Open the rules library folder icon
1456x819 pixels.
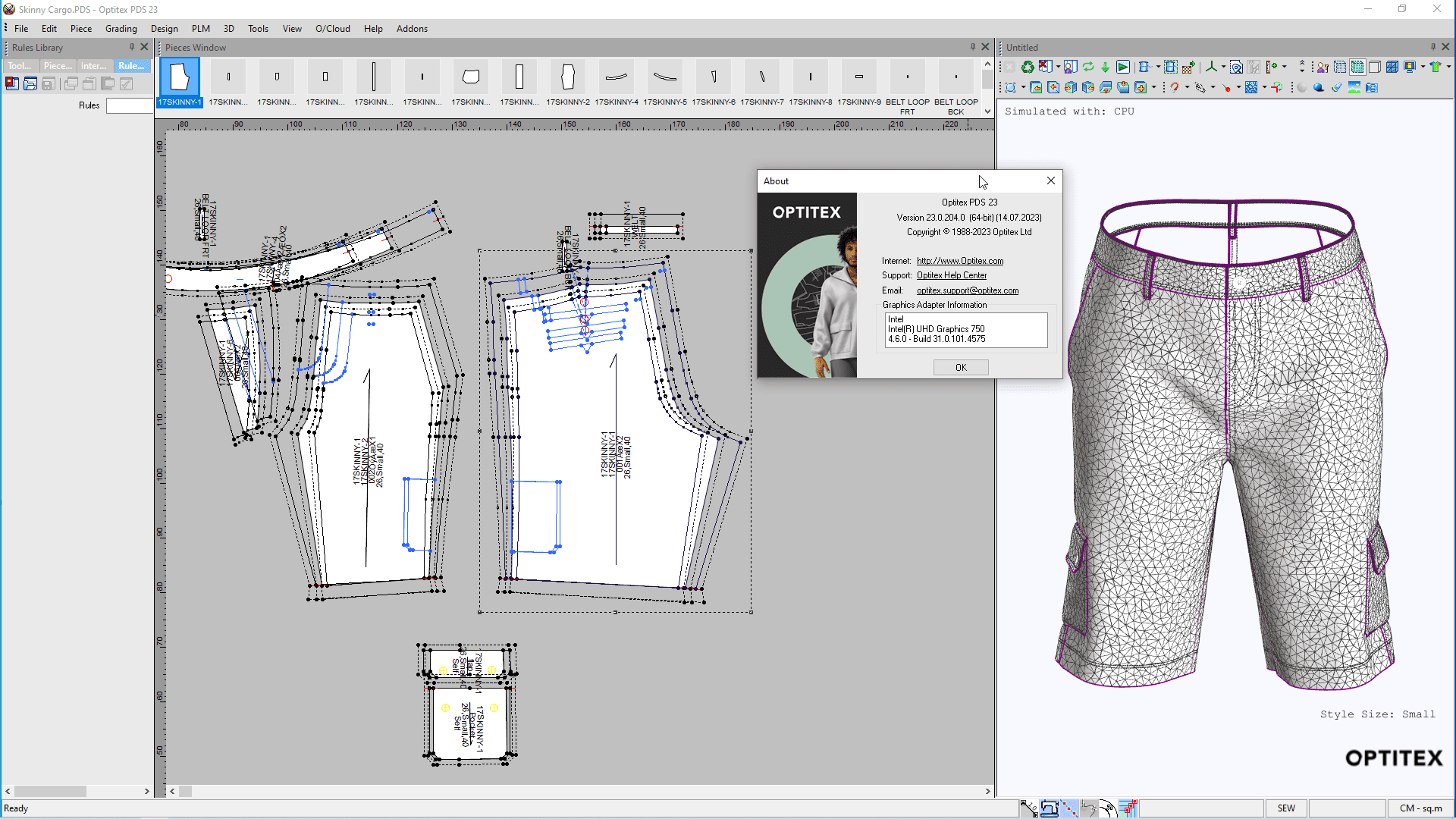[30, 84]
